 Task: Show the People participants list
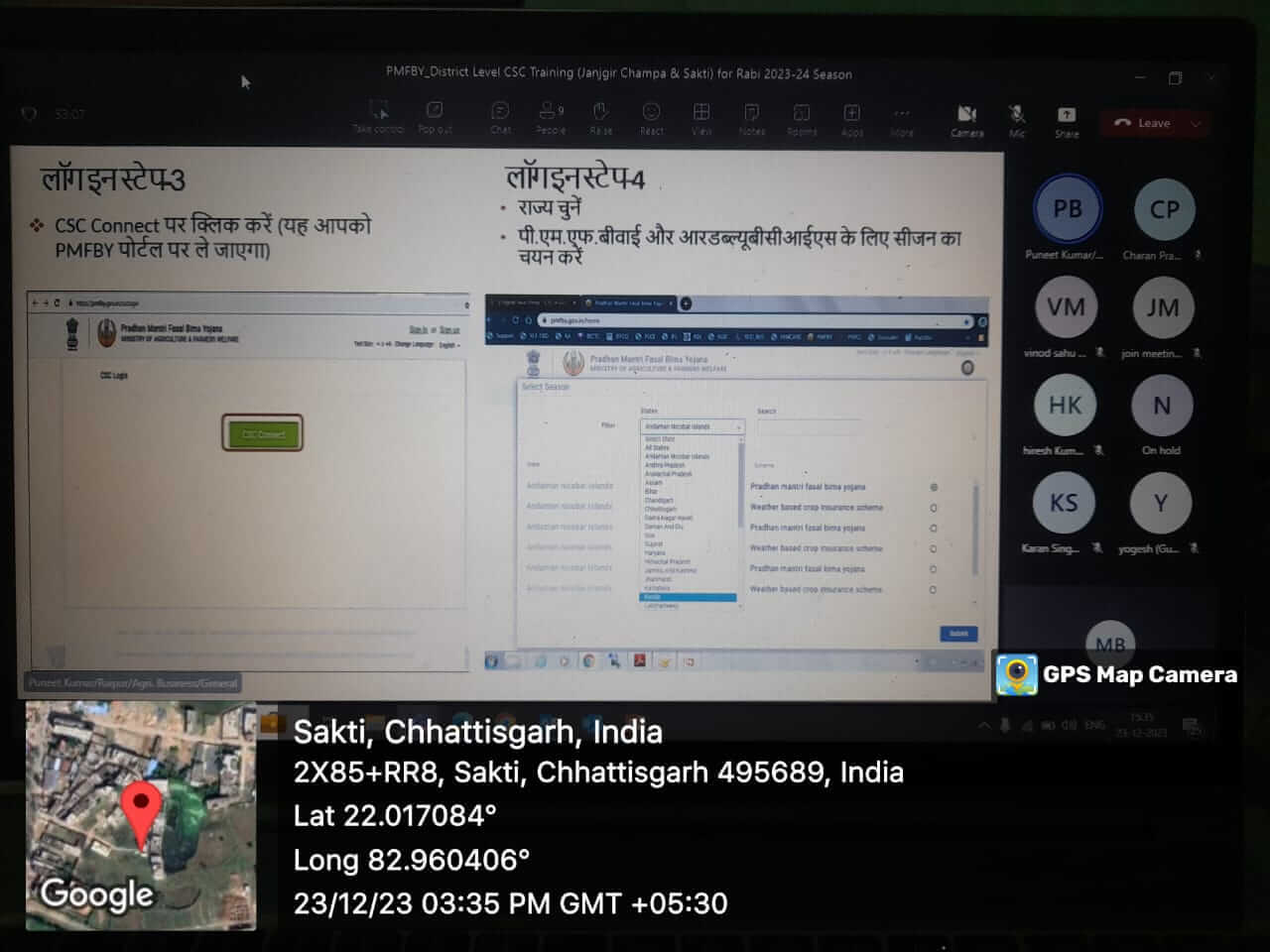pyautogui.click(x=551, y=116)
